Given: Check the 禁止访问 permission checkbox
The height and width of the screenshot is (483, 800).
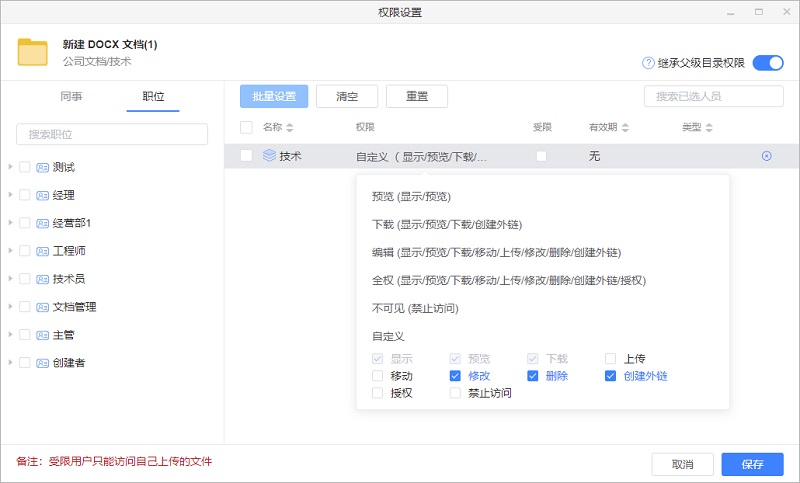Looking at the screenshot, I should (455, 393).
